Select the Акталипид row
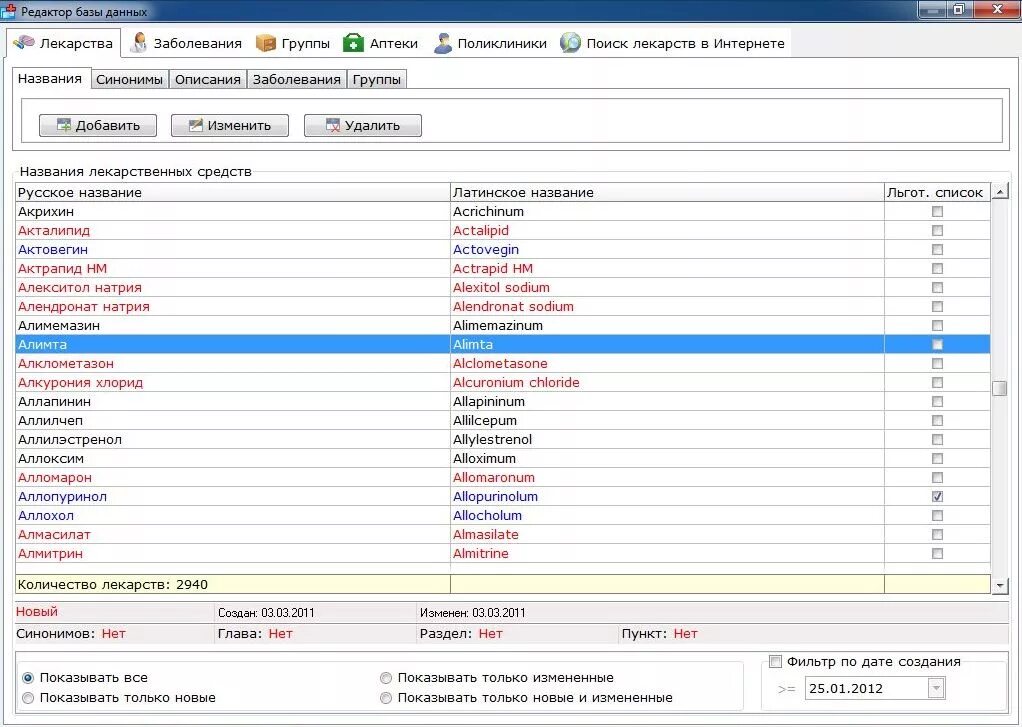Screen dimensions: 1022x727 tap(503, 230)
